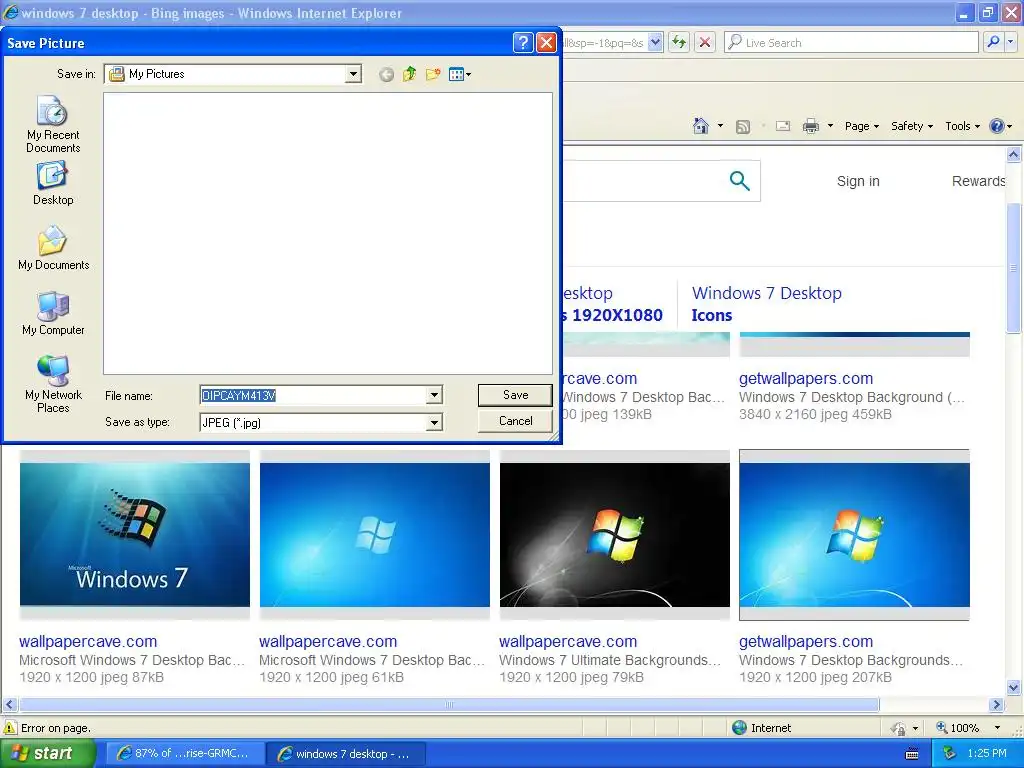Select My Documents in places bar

(53, 249)
